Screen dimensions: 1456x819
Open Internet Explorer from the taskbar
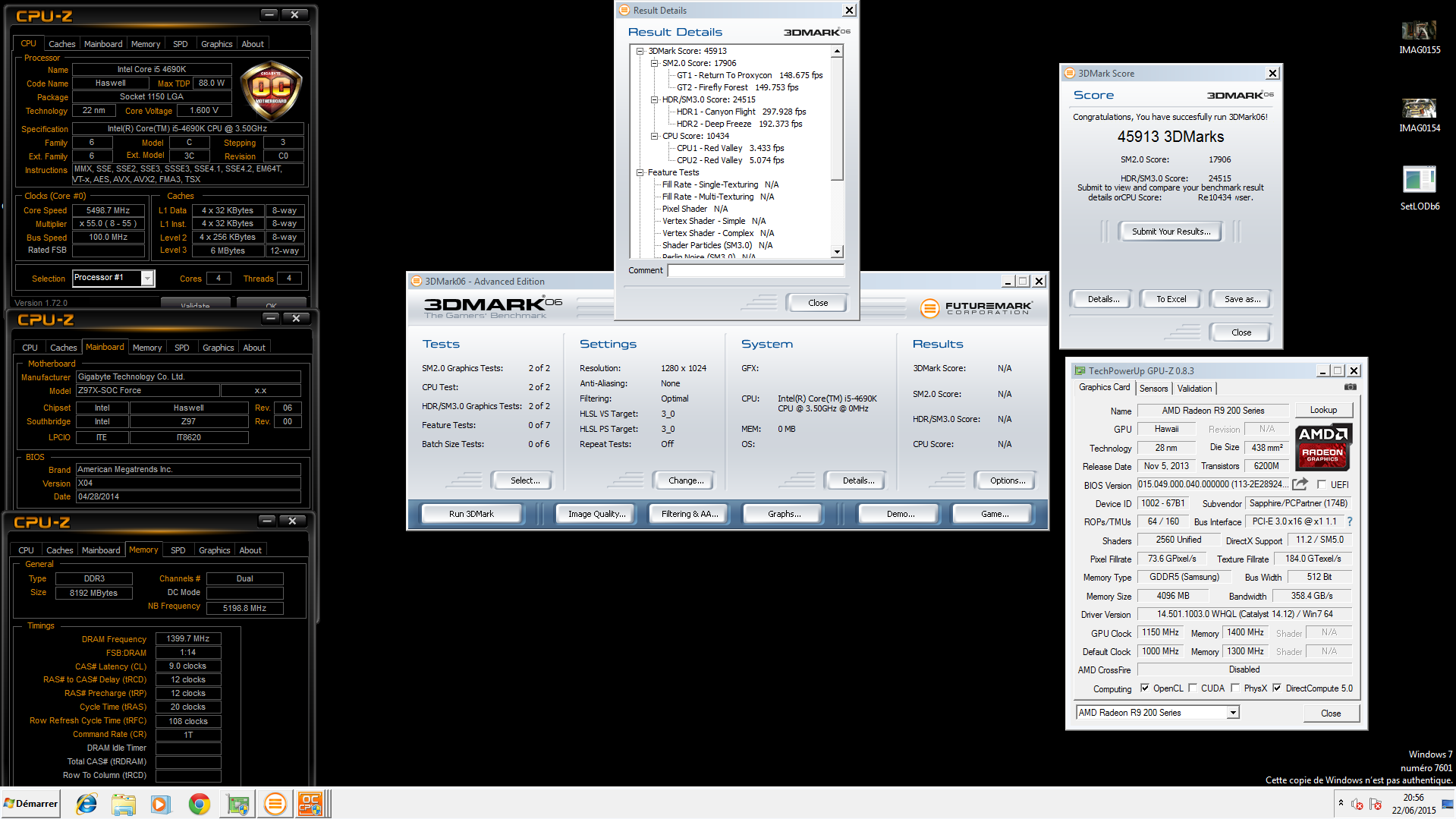(x=86, y=804)
